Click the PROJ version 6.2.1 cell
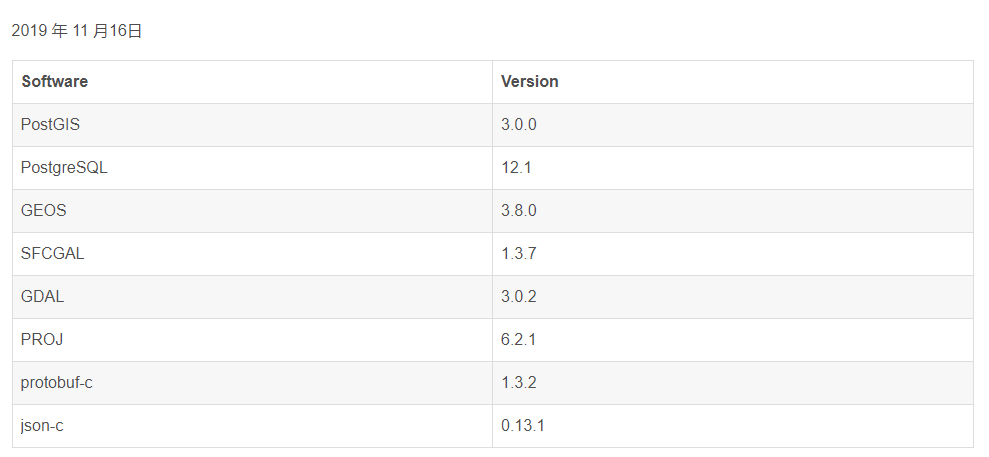989x457 pixels. [519, 340]
